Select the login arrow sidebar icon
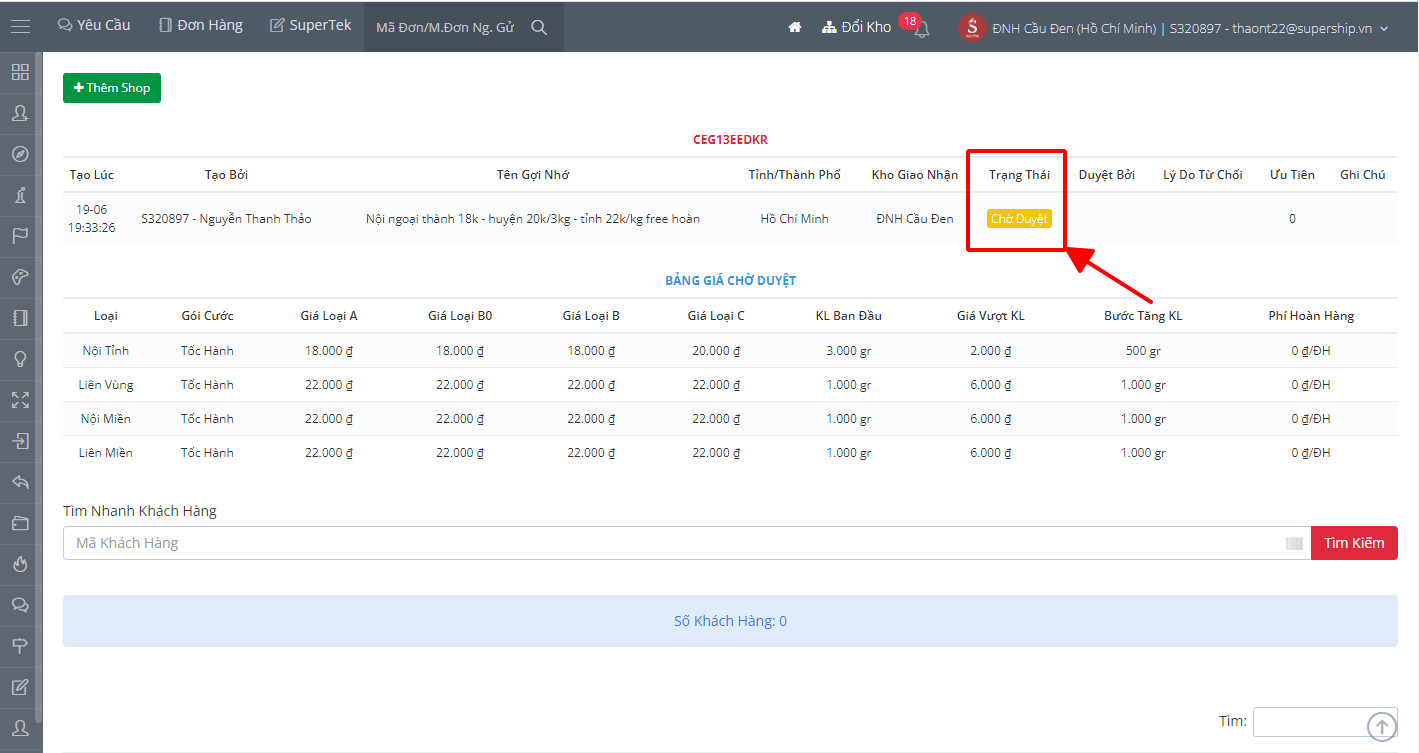Screen dimensions: 1419x753 click(20, 441)
